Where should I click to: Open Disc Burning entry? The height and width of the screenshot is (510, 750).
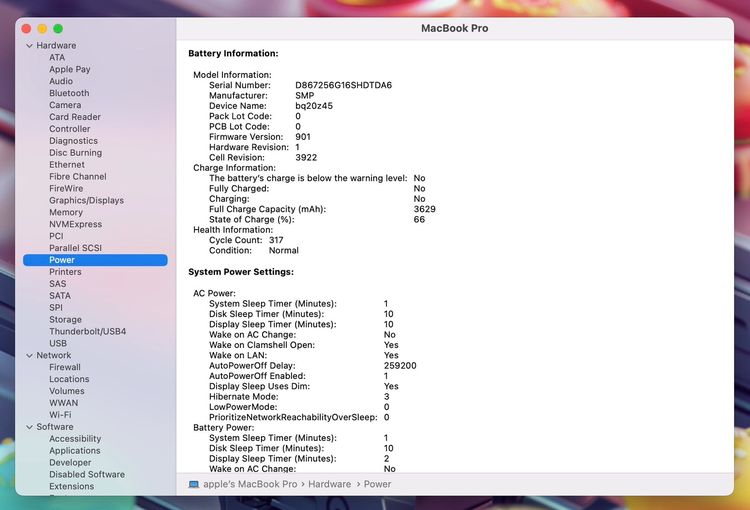pos(76,153)
